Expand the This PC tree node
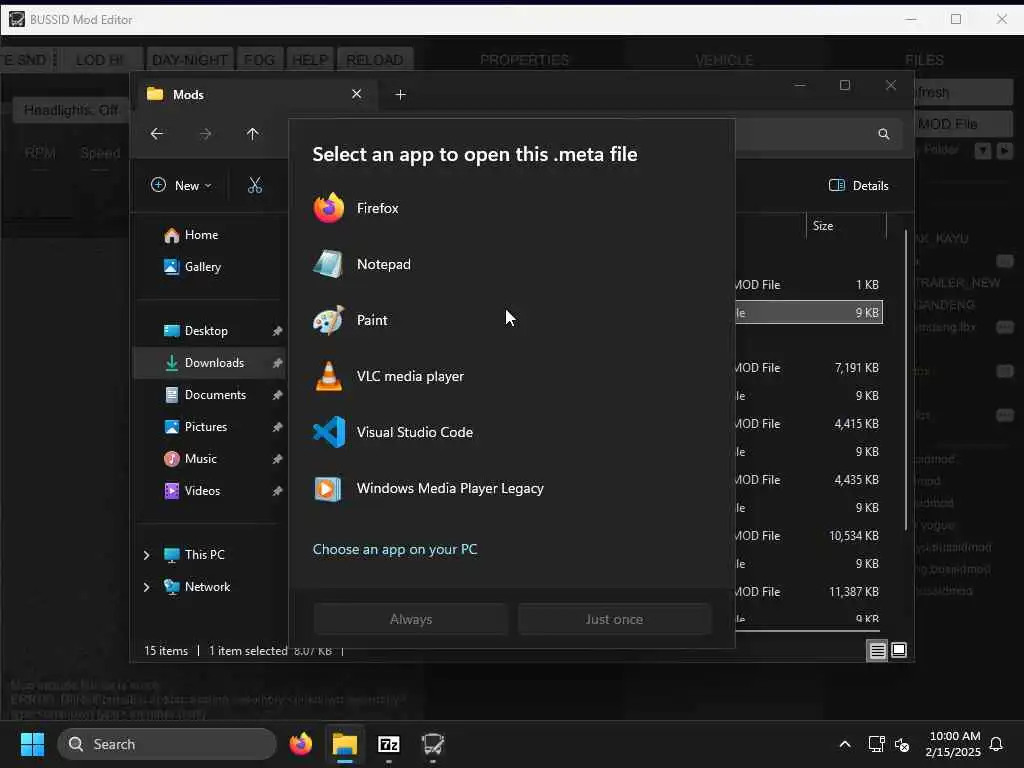 click(146, 555)
